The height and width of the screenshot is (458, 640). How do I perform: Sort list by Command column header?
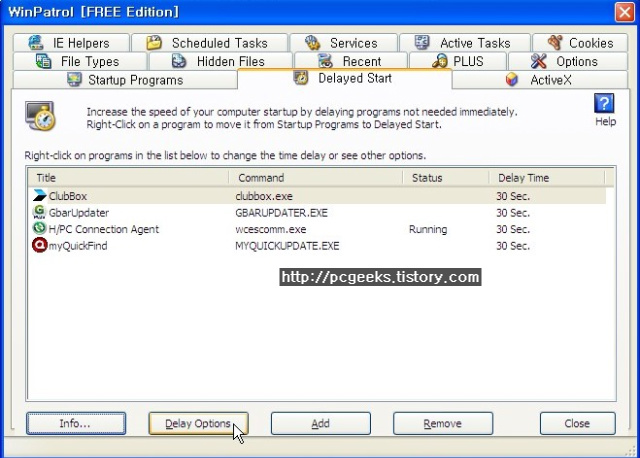pyautogui.click(x=316, y=178)
